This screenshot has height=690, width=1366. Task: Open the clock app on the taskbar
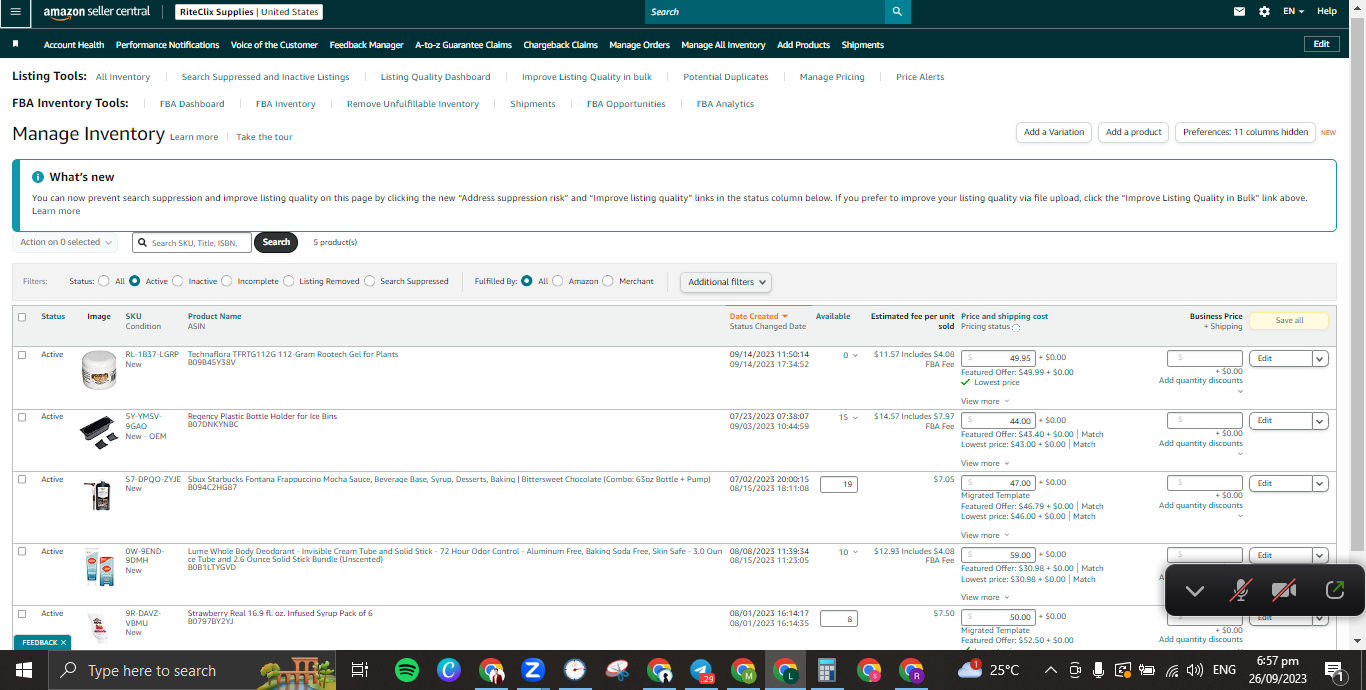pos(574,670)
